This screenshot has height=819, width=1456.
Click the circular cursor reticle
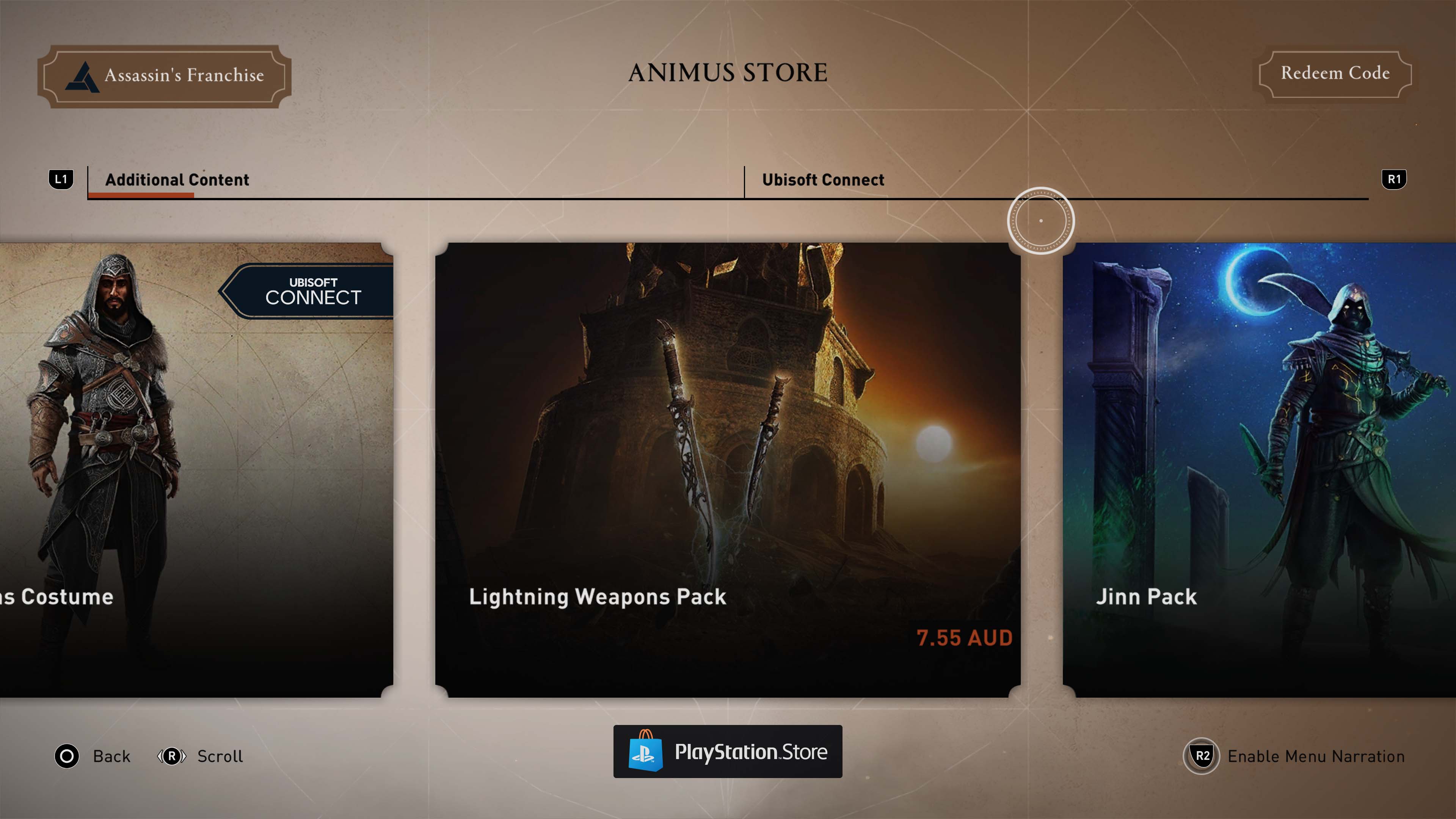tap(1041, 221)
